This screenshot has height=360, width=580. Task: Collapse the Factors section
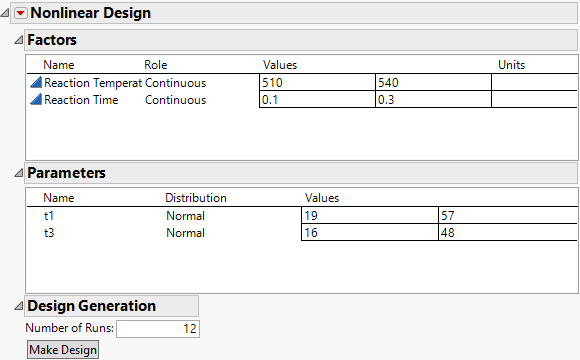click(18, 40)
